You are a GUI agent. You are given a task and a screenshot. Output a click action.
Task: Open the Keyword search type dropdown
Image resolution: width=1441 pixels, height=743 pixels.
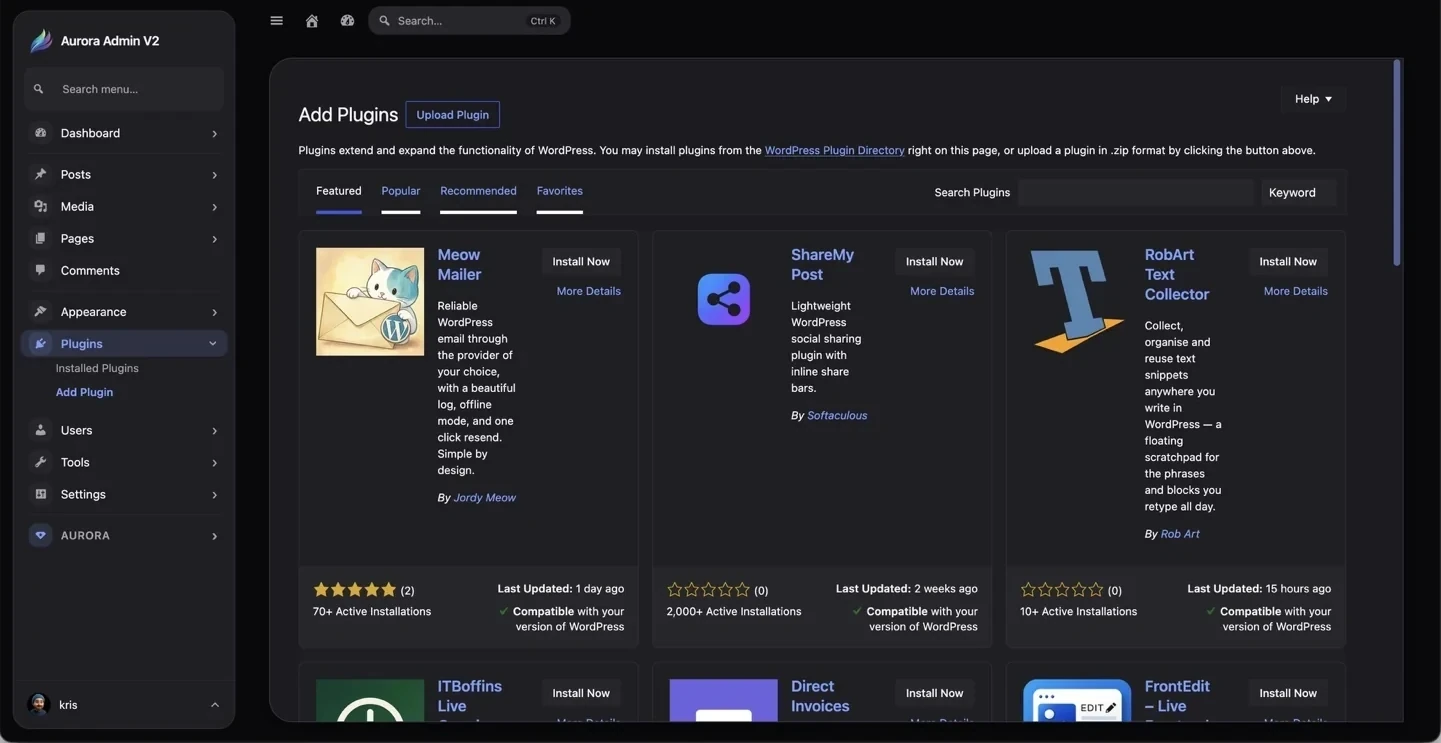(1298, 192)
